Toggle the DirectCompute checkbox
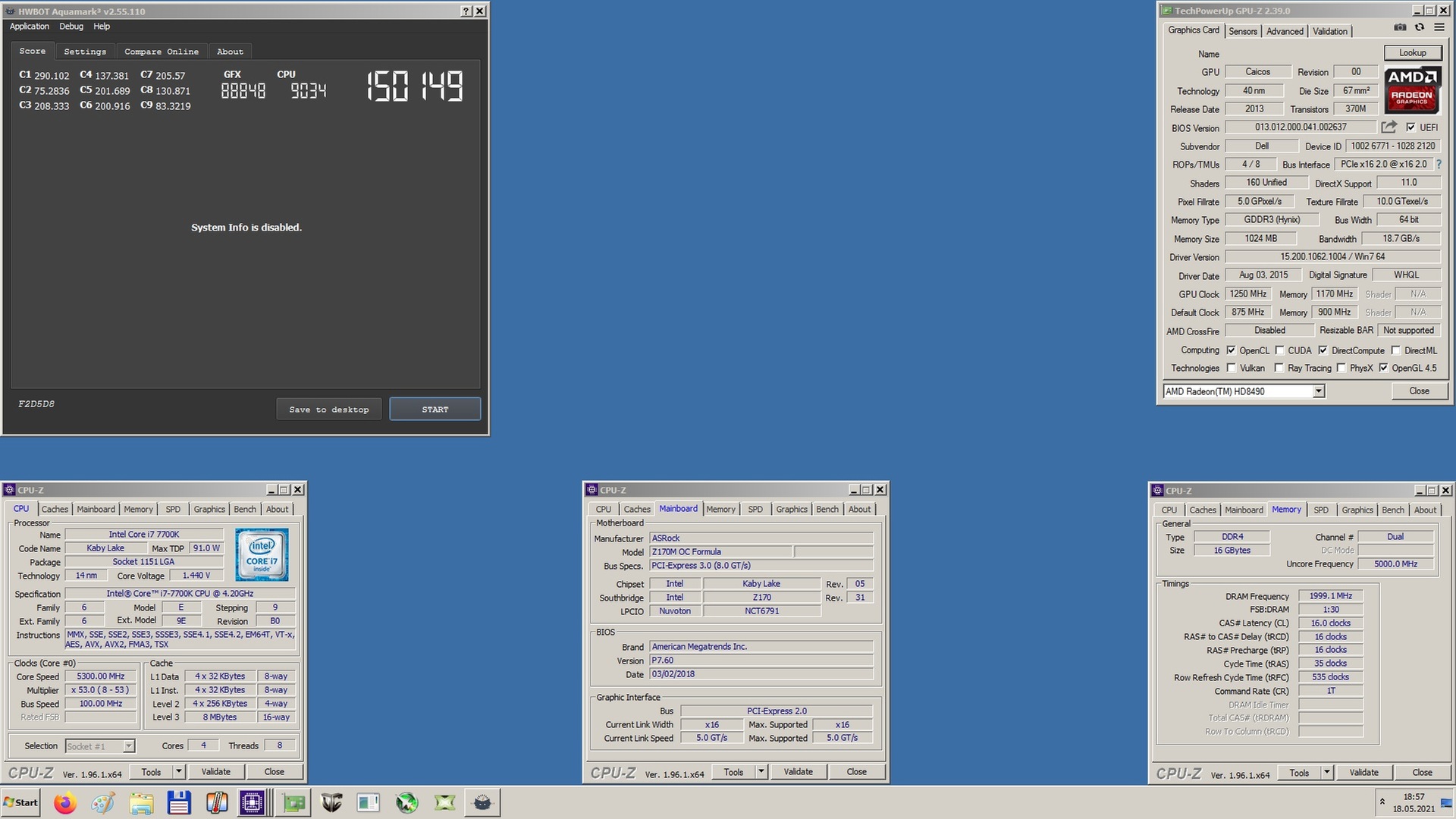 tap(1323, 350)
